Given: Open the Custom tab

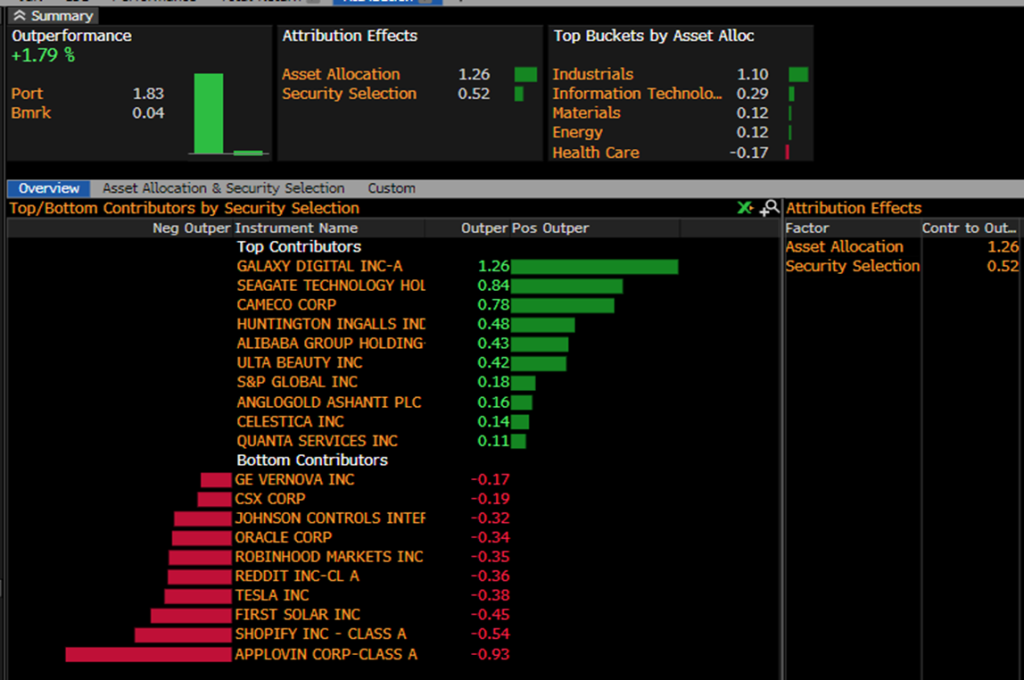Looking at the screenshot, I should (x=391, y=188).
